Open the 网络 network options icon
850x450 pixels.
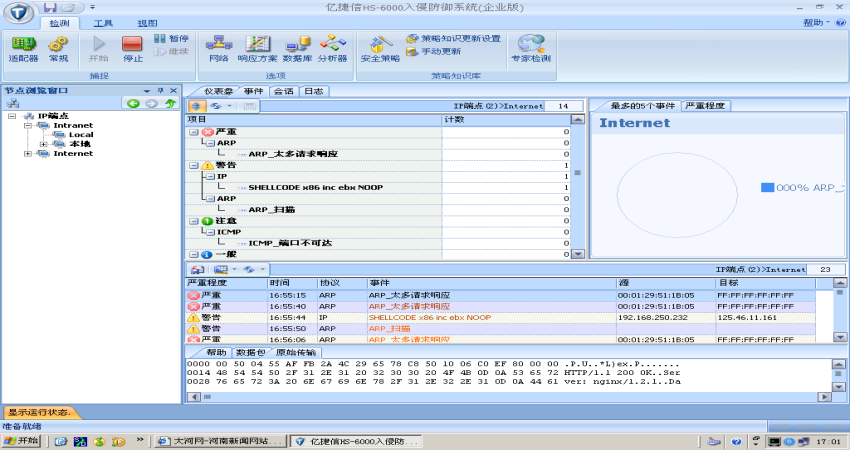point(218,48)
